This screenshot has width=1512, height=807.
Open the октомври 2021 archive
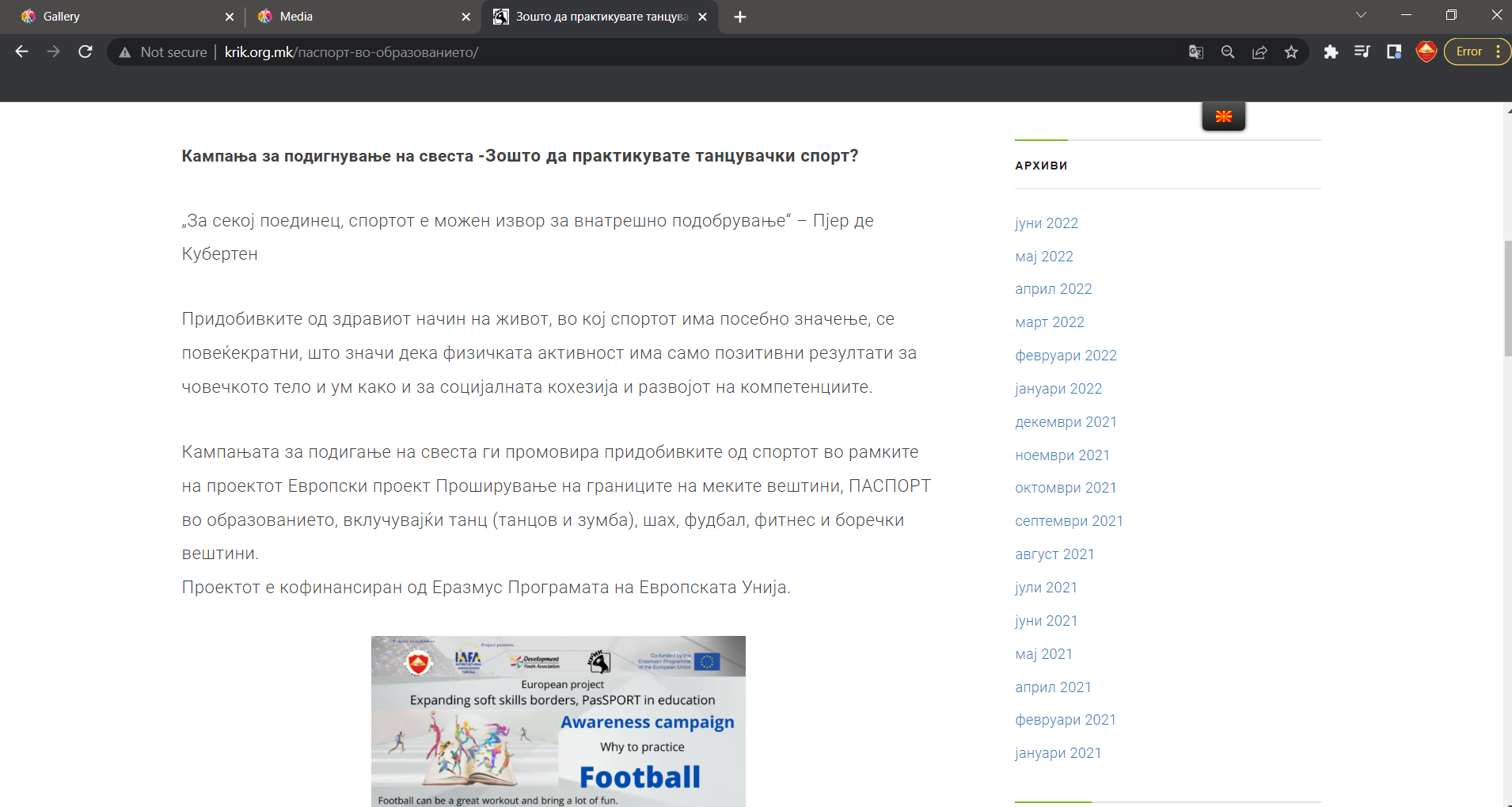[1066, 488]
